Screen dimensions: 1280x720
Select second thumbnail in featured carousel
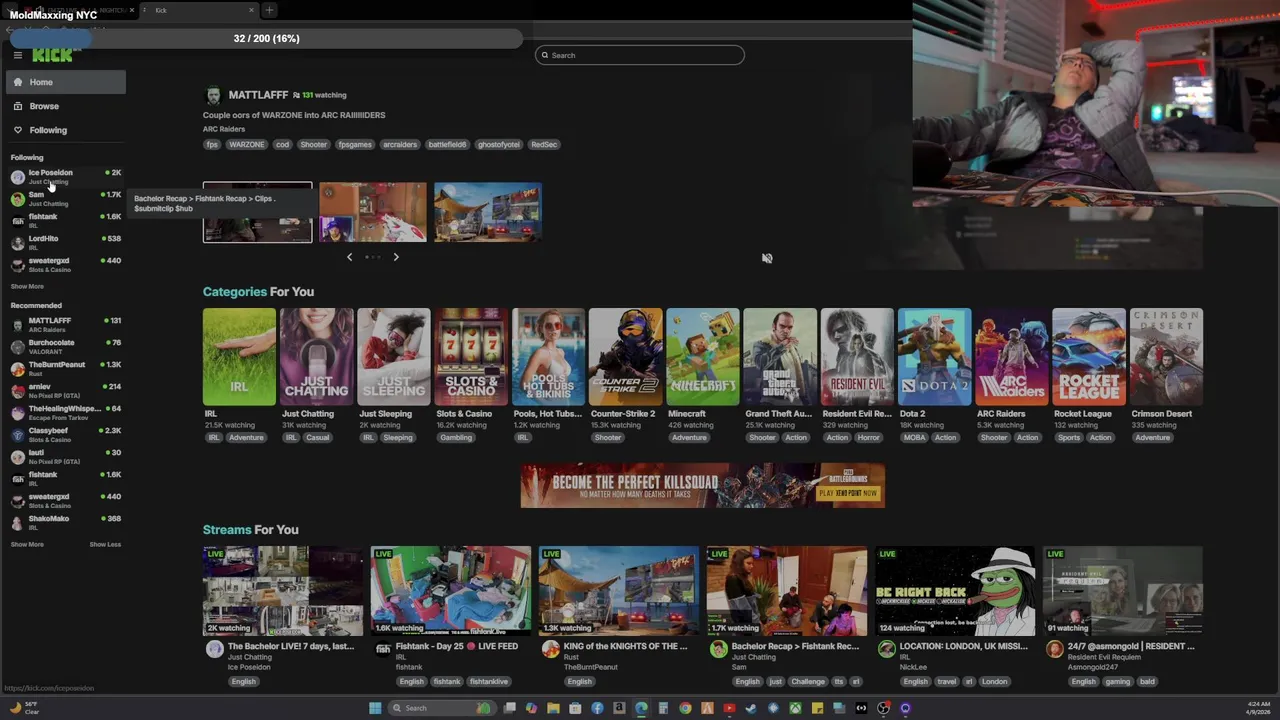[x=373, y=212]
